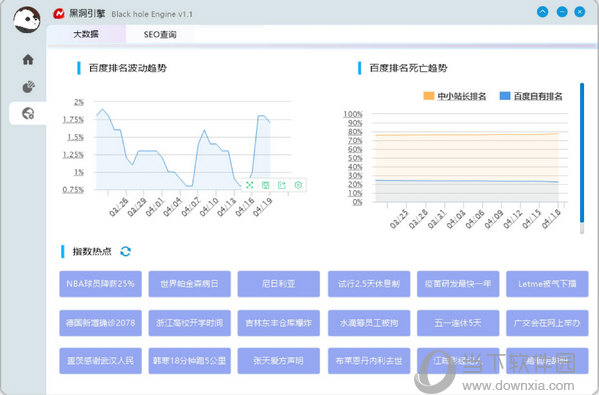599x395 pixels.
Task: Open hot topic 浙江高校开学时间
Action: pyautogui.click(x=189, y=323)
